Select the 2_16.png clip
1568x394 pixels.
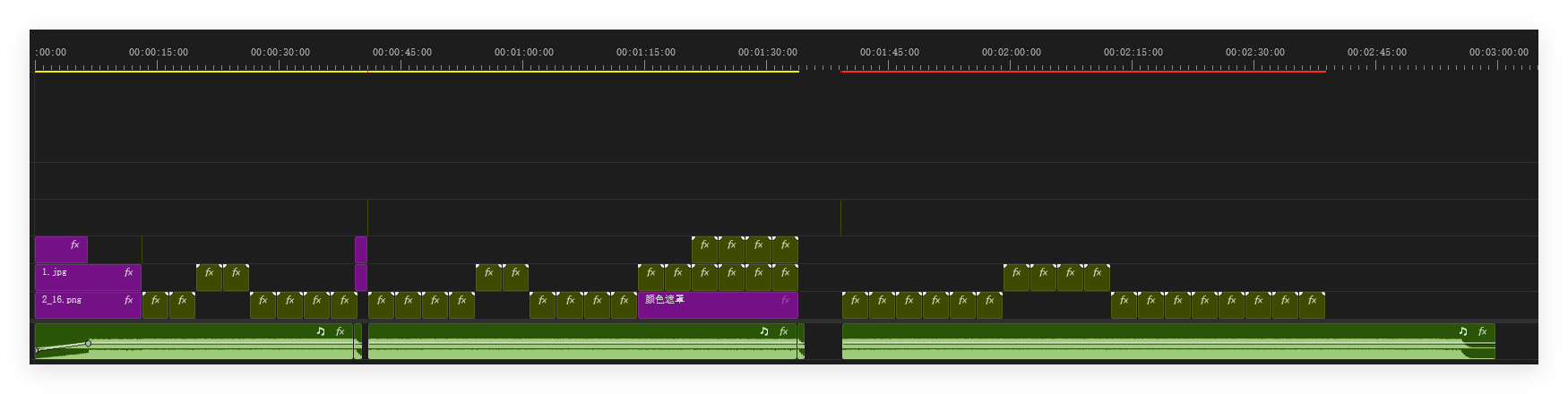pyautogui.click(x=88, y=305)
